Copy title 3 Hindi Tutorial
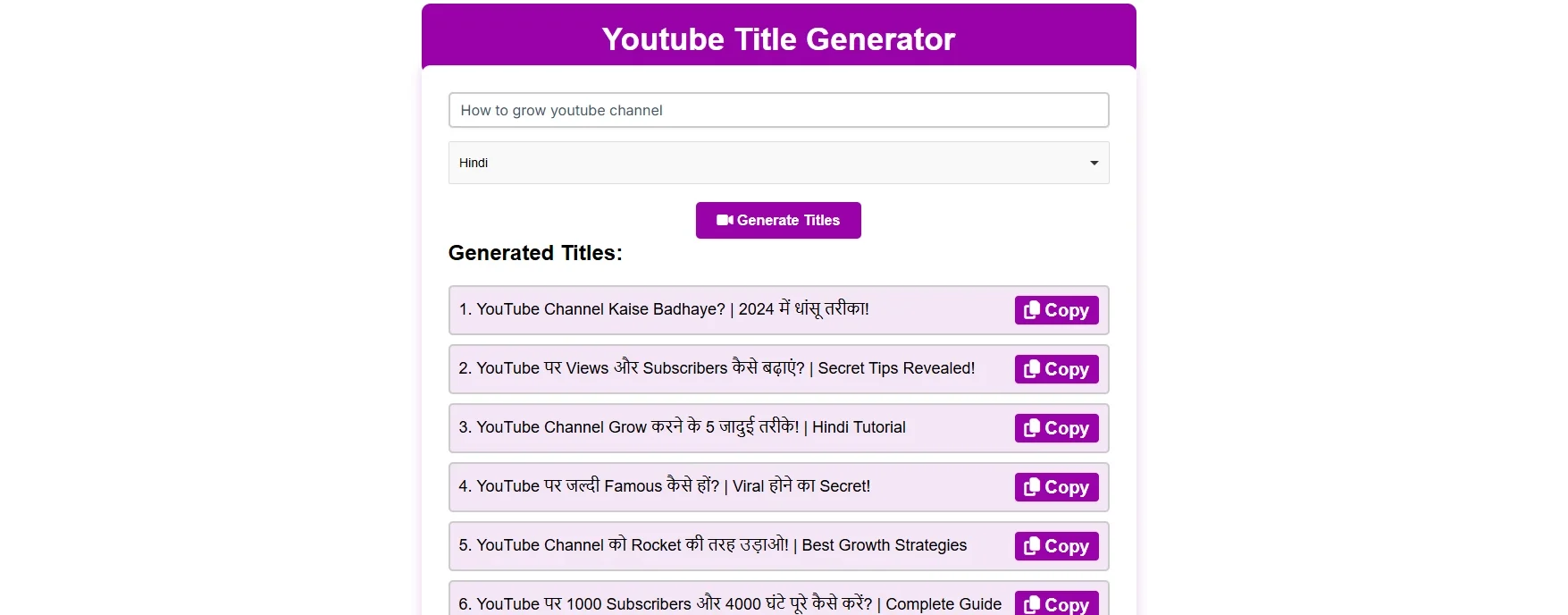Screen dimensions: 1568x615 pos(1056,428)
